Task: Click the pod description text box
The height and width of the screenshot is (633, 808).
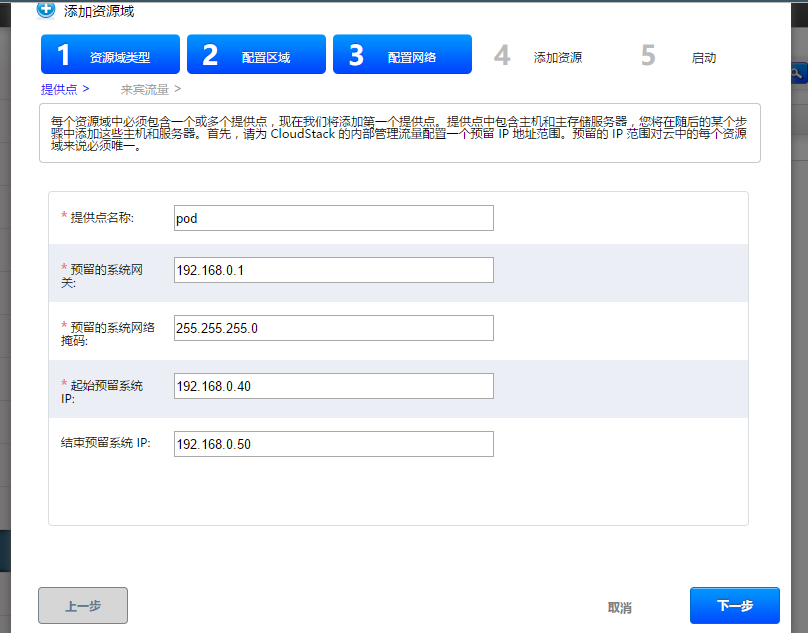Action: click(x=399, y=133)
